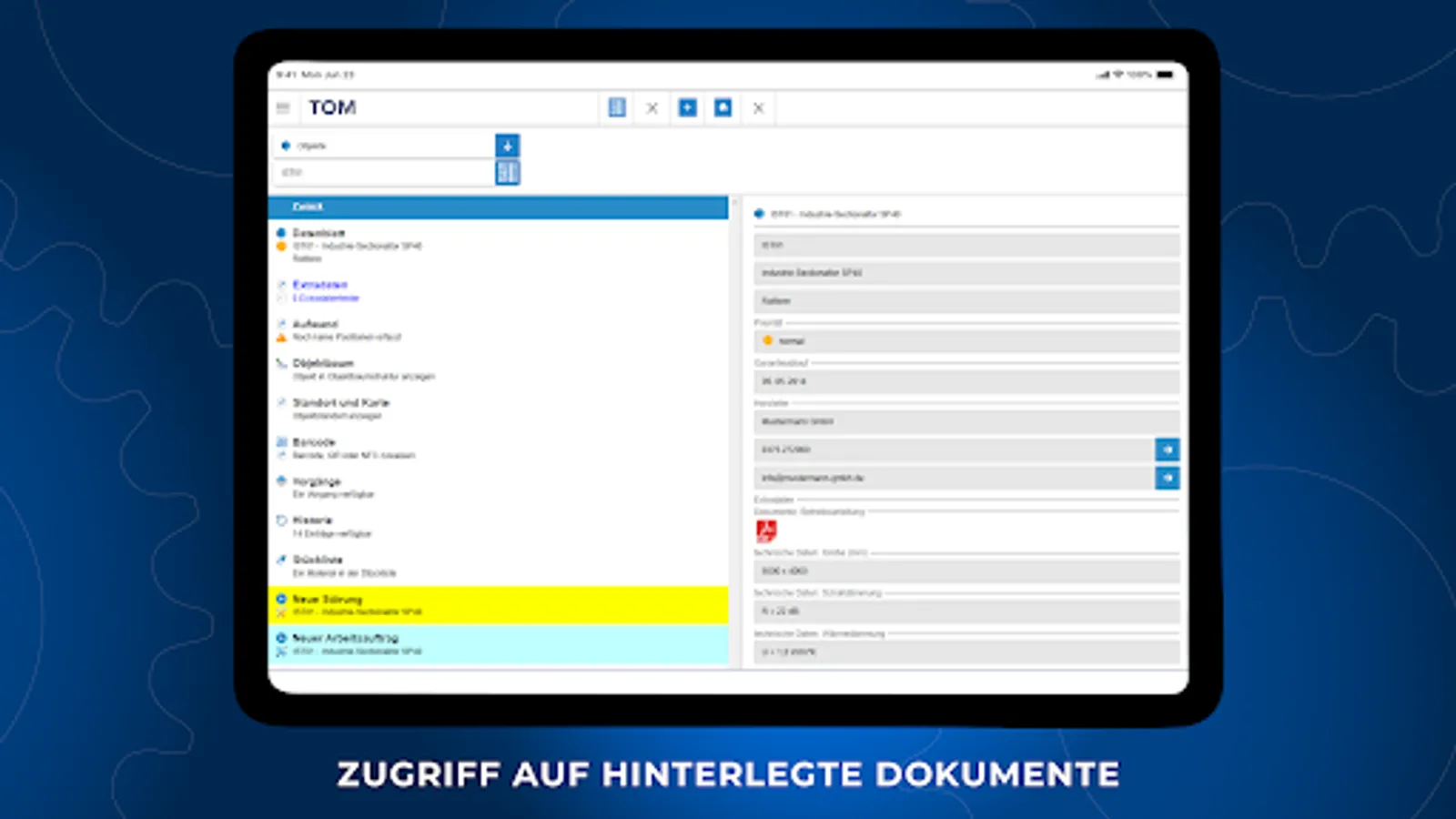Click the date field below the priority field
Screen dimensions: 1456x819
point(966,381)
